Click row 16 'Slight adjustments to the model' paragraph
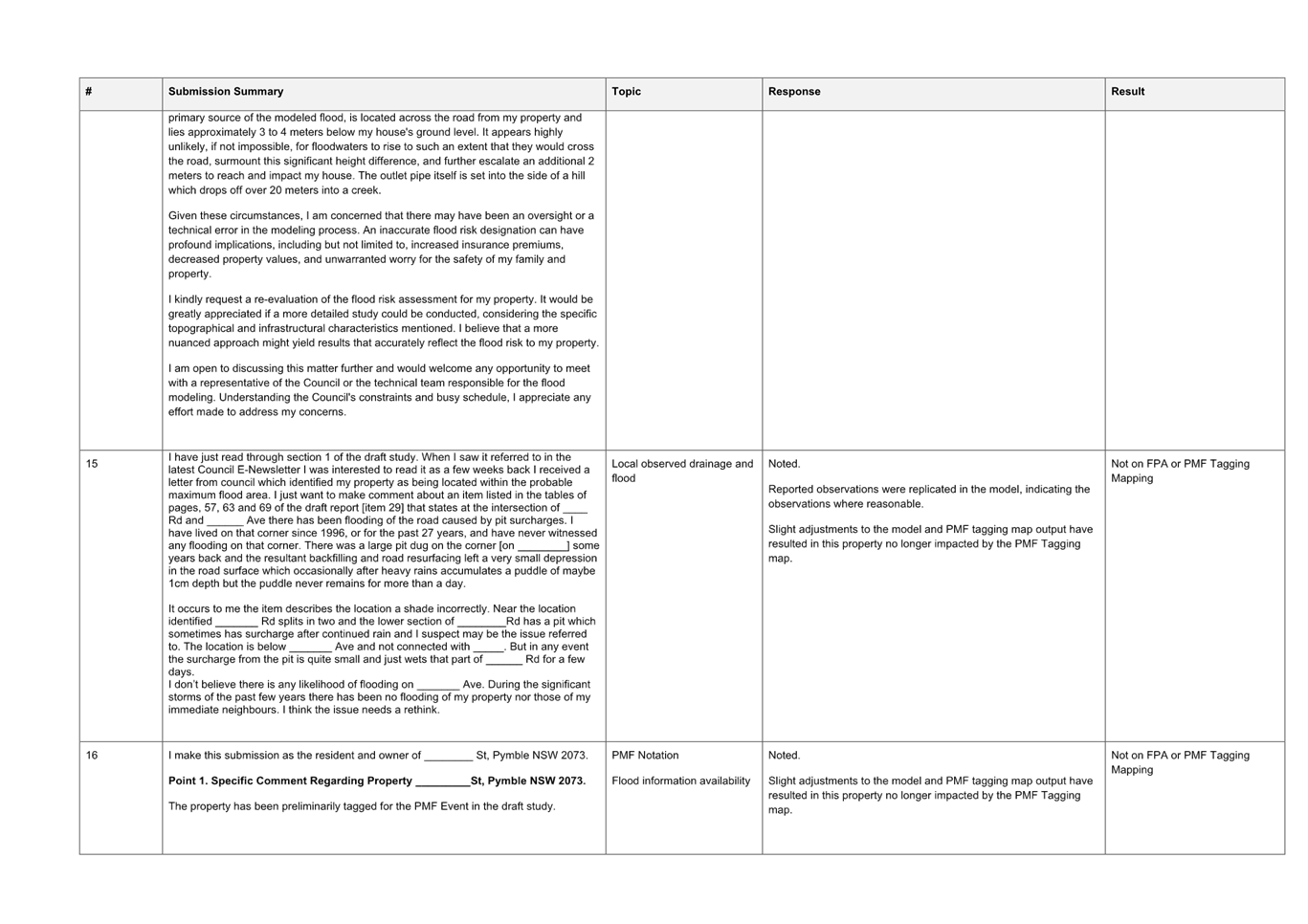The height and width of the screenshot is (924, 1308). (930, 795)
